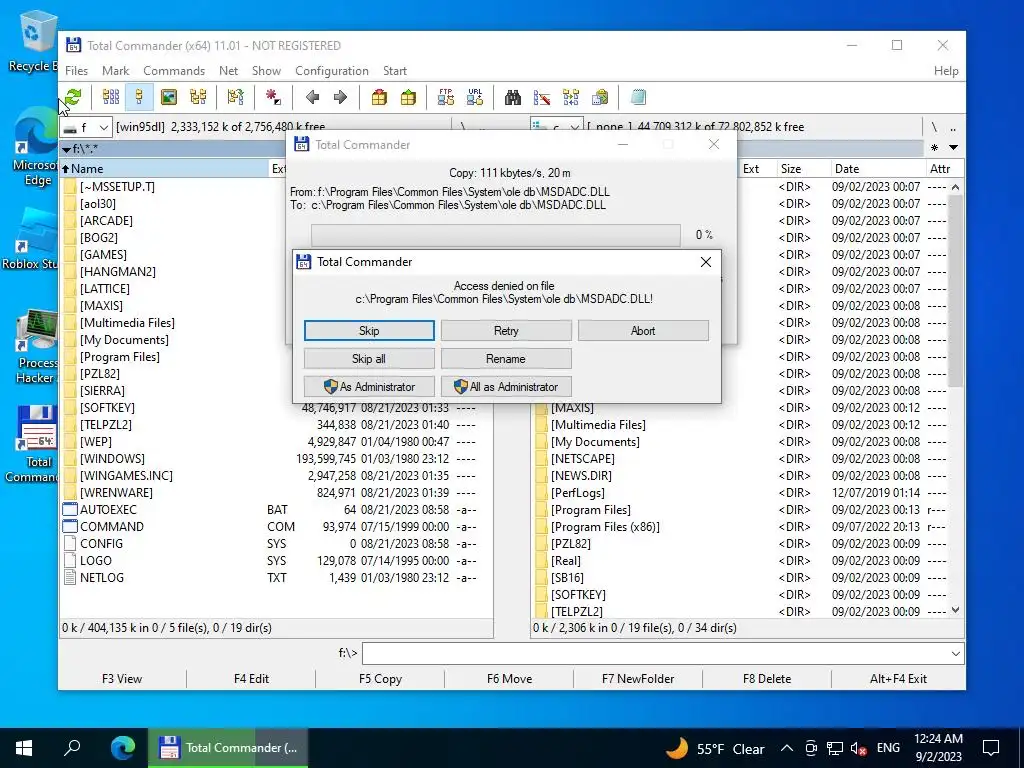Click the right panel scrollbar thumb
Image resolution: width=1024 pixels, height=768 pixels.
click(955, 291)
